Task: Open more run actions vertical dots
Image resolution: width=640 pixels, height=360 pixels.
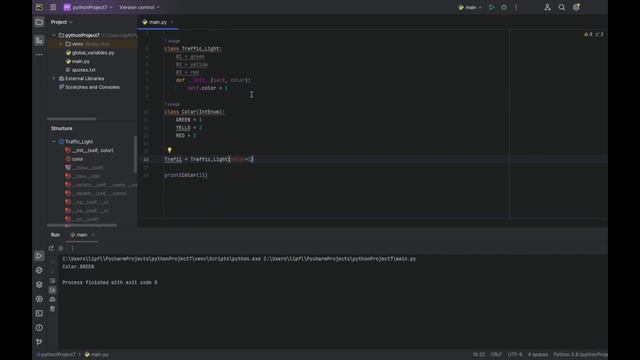Action: (x=516, y=7)
